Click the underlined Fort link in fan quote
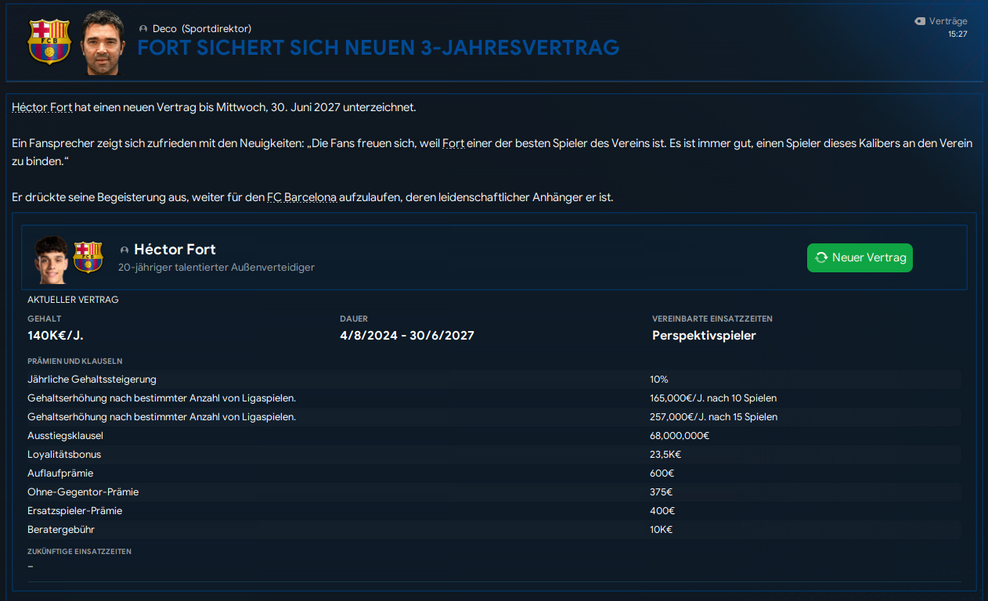The width and height of the screenshot is (988, 601). pos(453,144)
